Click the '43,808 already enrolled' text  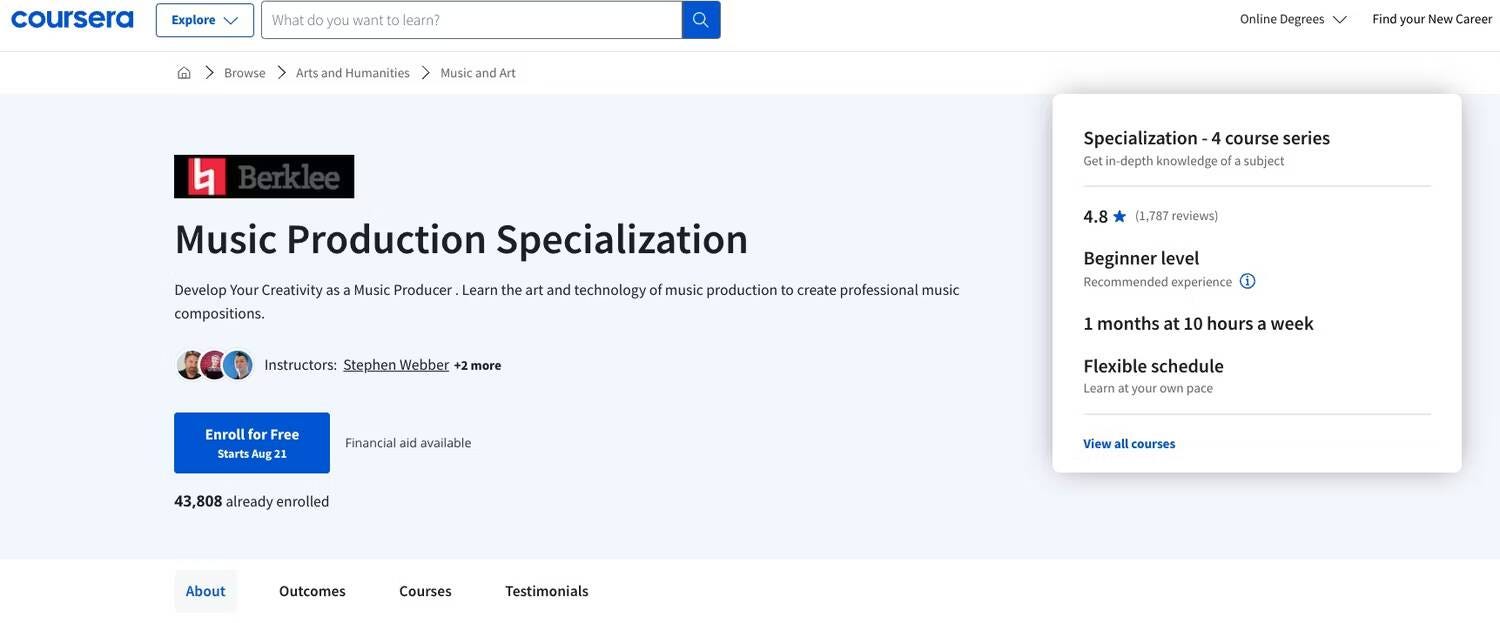[x=252, y=501]
